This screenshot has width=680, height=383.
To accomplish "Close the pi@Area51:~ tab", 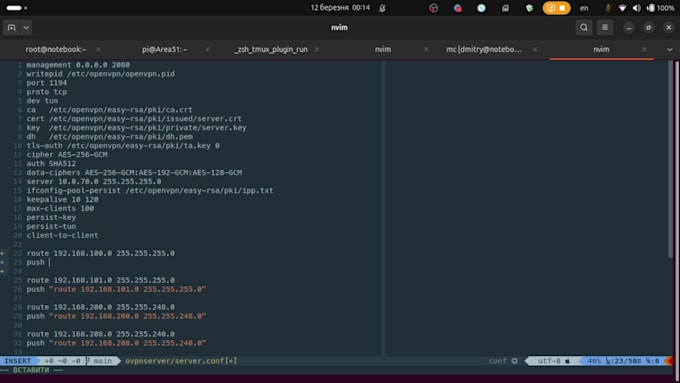I will point(207,49).
